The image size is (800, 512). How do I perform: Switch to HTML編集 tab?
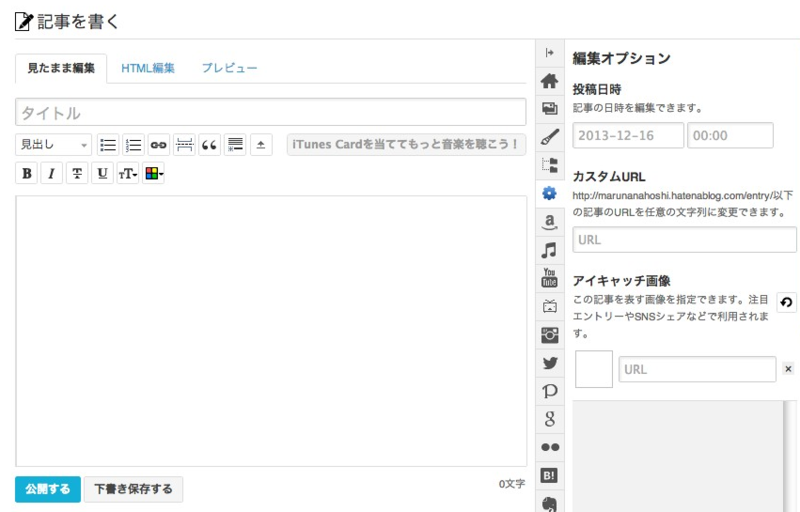point(148,68)
